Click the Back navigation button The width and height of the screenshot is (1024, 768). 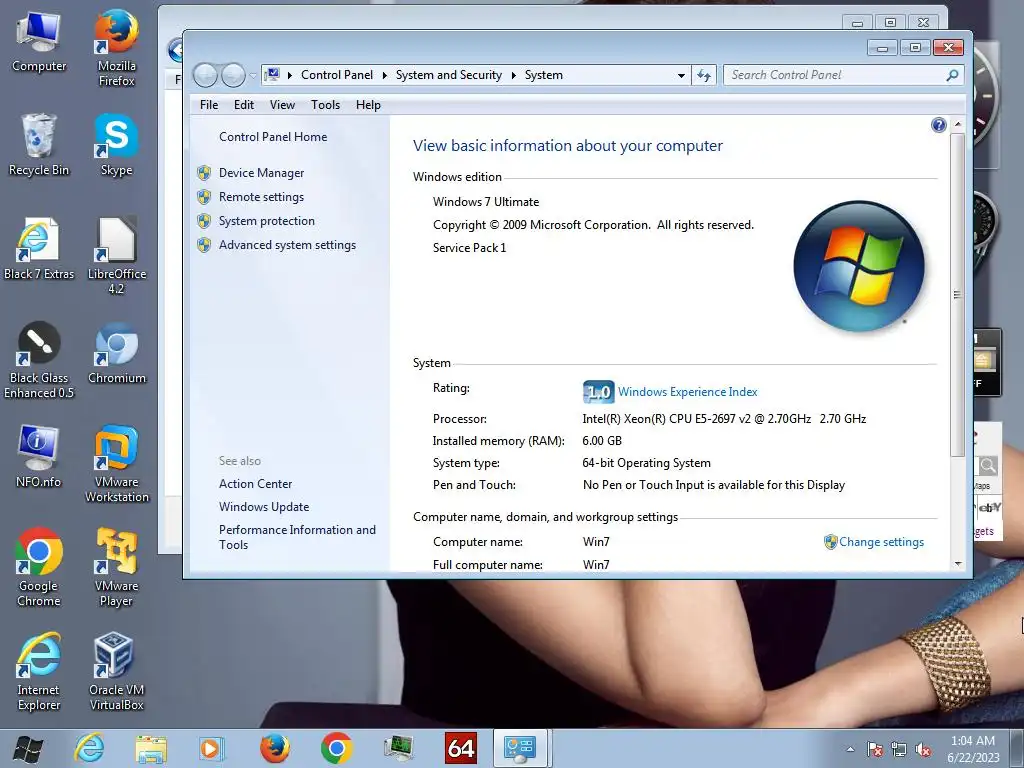pyautogui.click(x=206, y=76)
